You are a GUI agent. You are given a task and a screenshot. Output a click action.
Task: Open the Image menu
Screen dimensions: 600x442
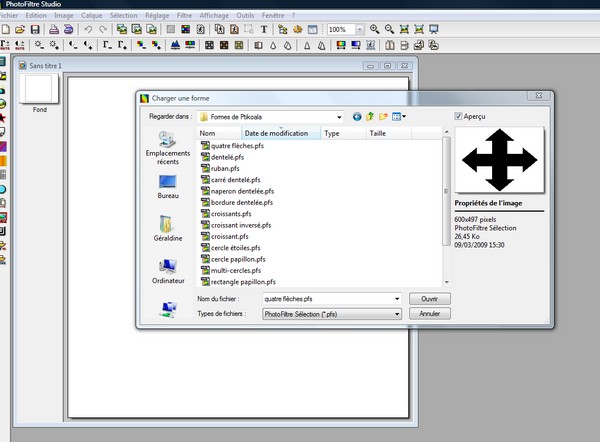[x=64, y=15]
